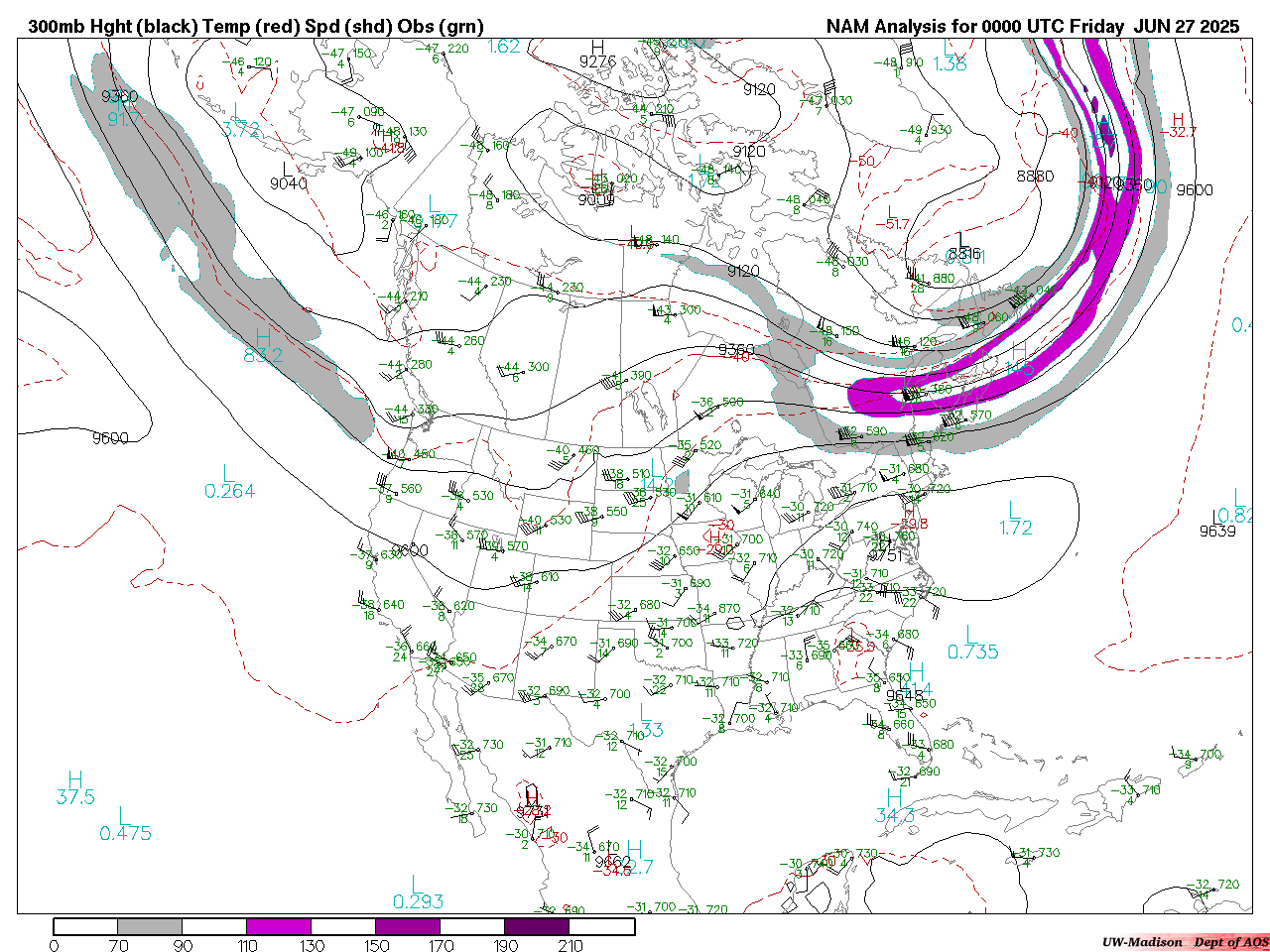Click the cyan H marker labeled 34.3
This screenshot has height=952, width=1270.
(x=894, y=797)
